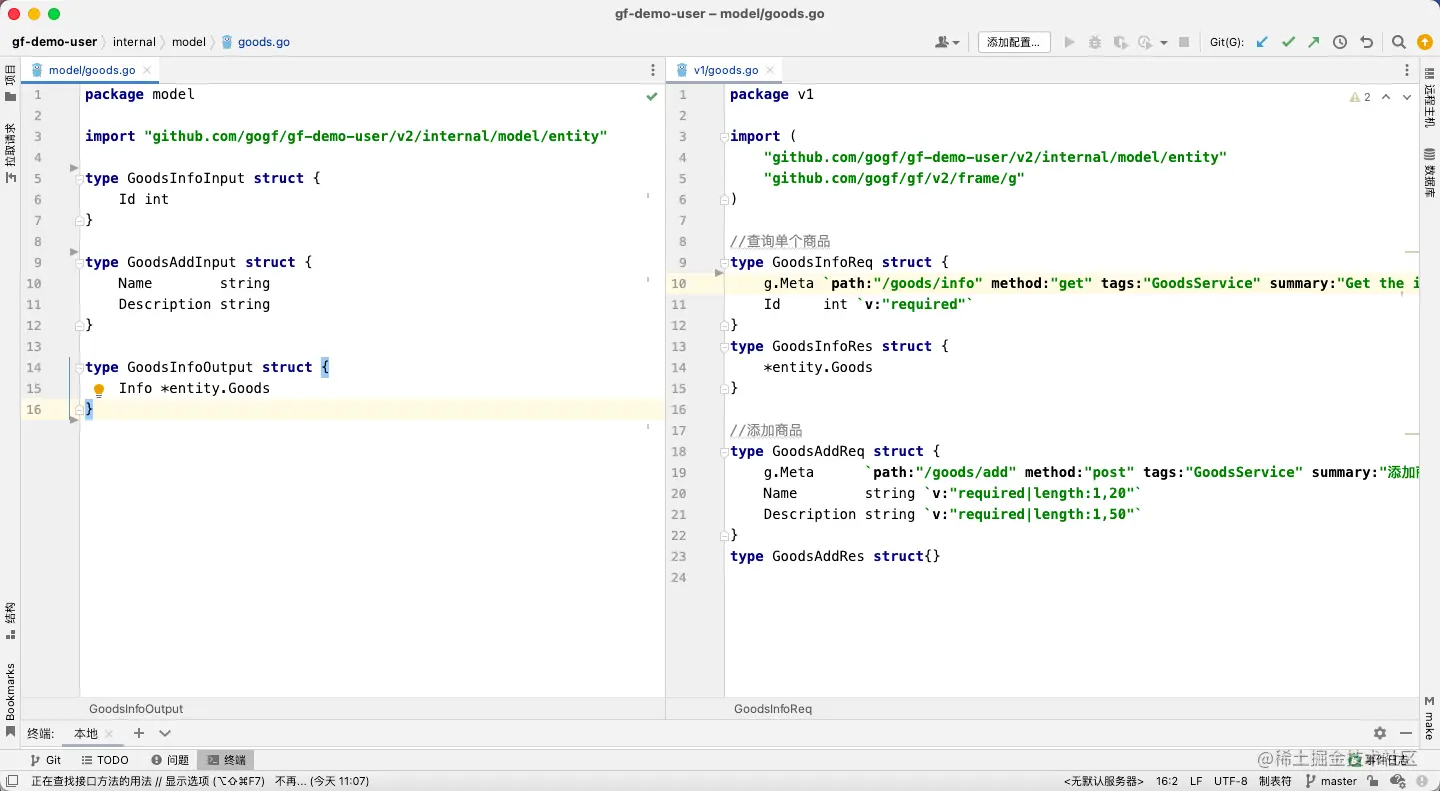Click the Run play icon
The height and width of the screenshot is (791, 1440).
pyautogui.click(x=1070, y=42)
